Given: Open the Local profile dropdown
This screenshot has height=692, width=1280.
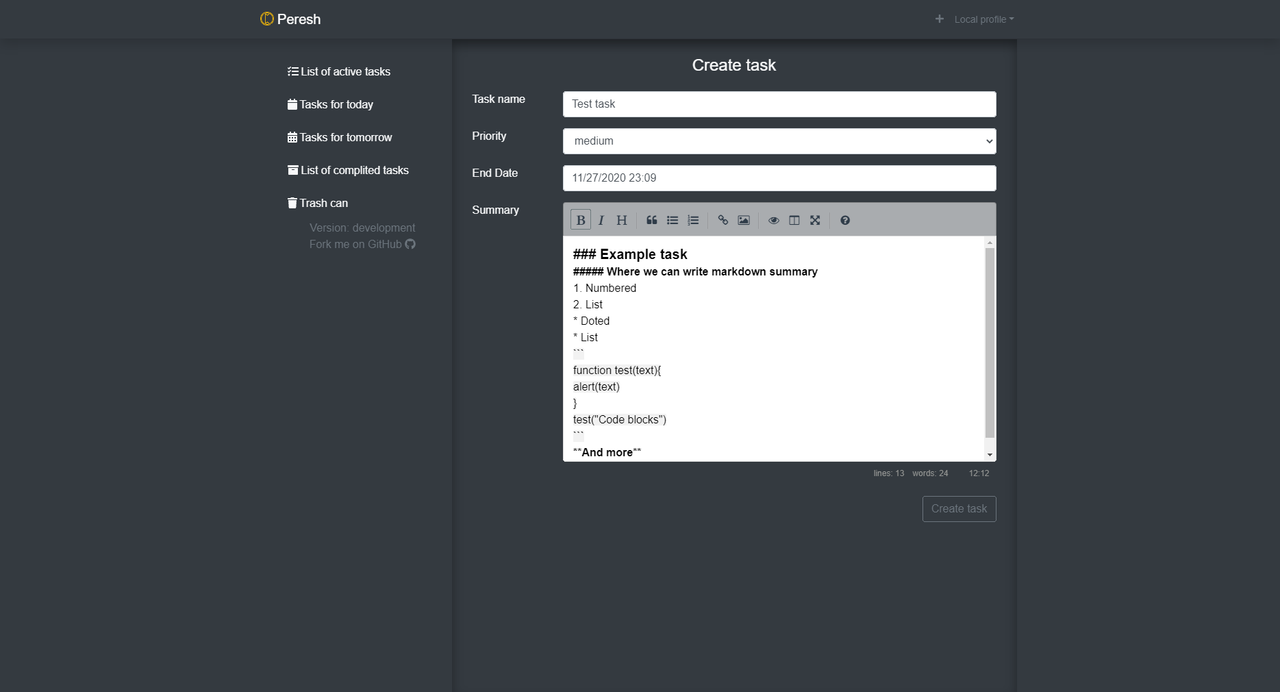Looking at the screenshot, I should [984, 19].
